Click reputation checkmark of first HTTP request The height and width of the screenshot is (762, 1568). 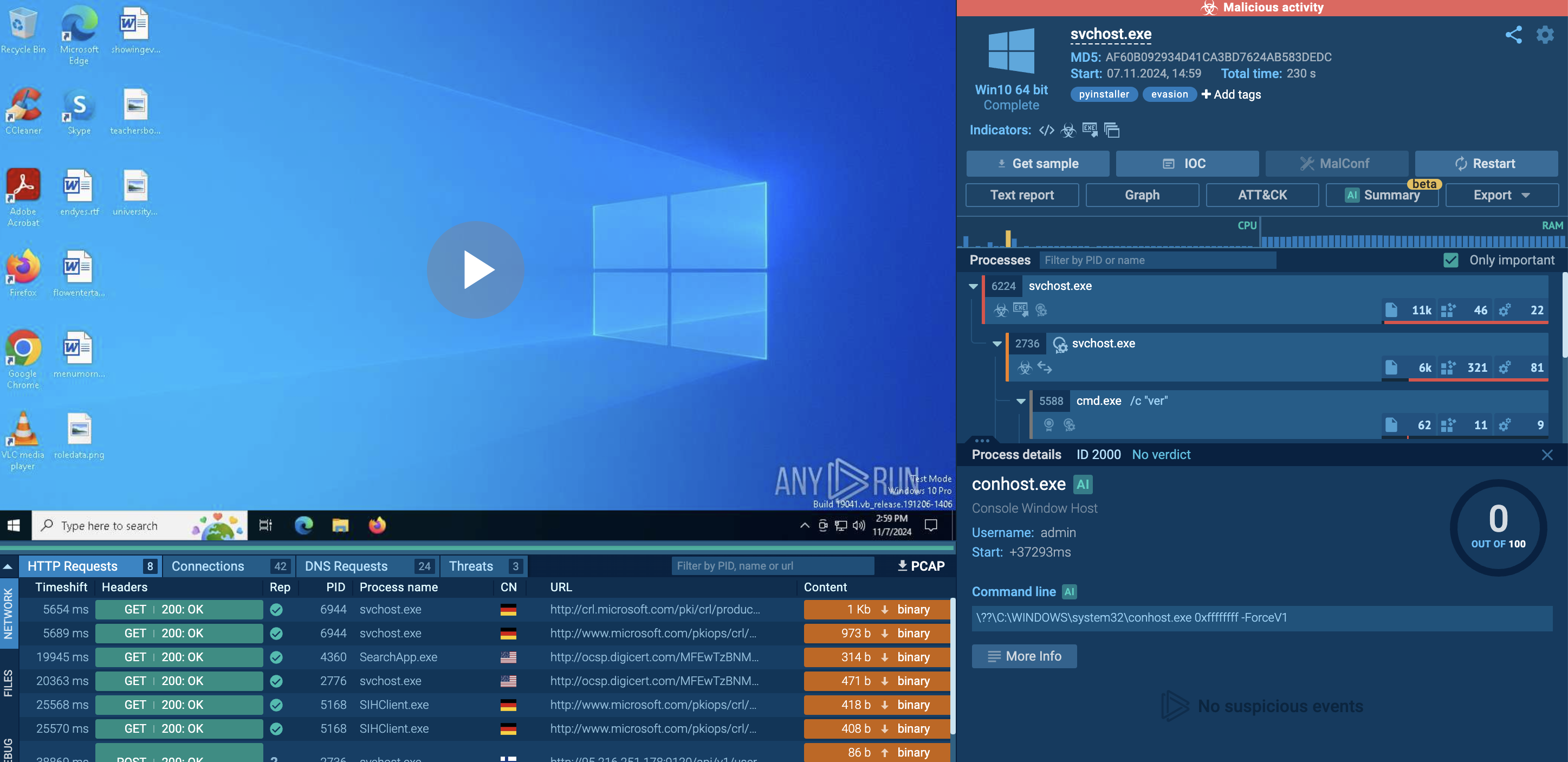276,609
